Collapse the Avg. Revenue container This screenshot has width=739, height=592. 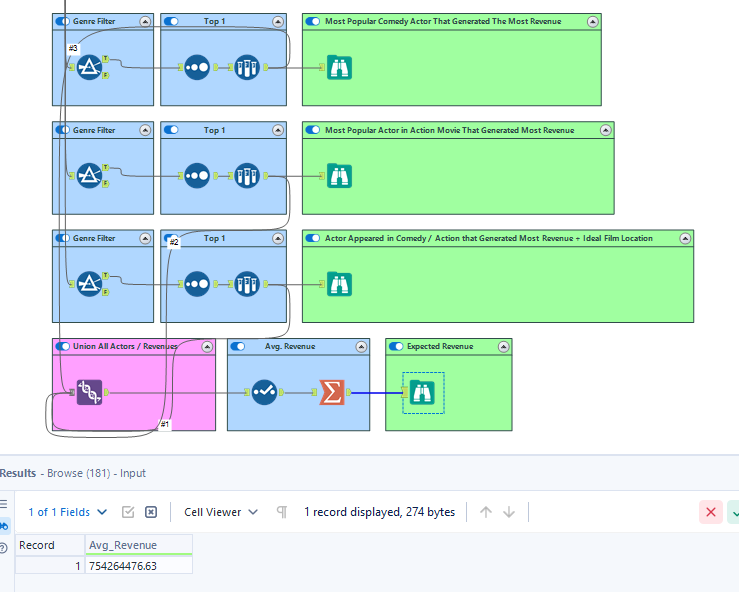tap(361, 347)
